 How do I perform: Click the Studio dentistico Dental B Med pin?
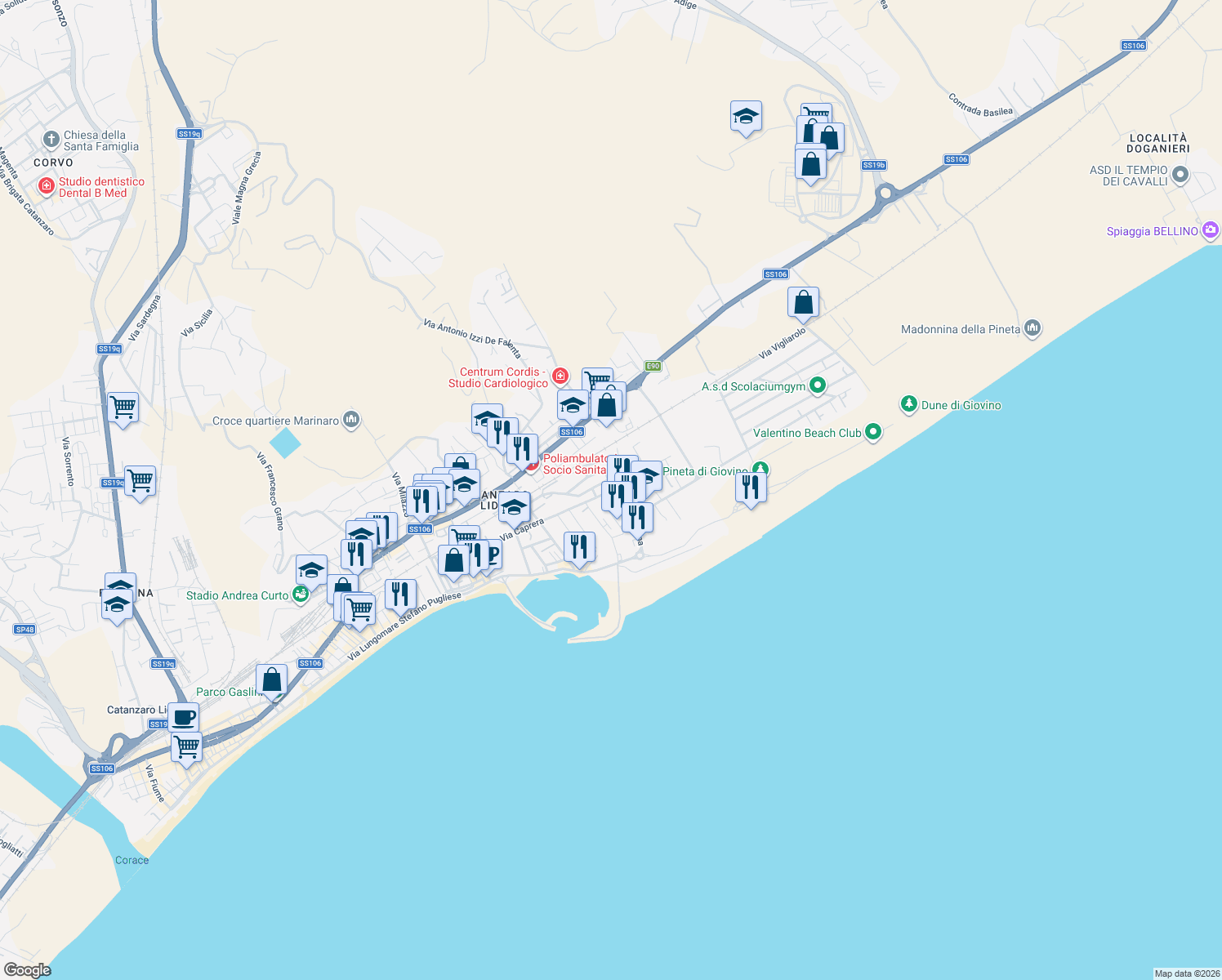[47, 187]
